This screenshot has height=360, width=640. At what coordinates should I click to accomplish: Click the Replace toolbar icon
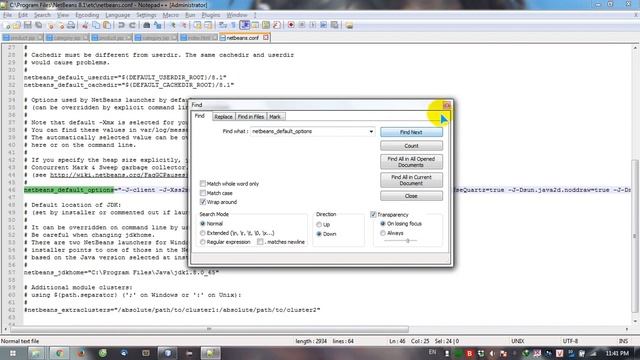click(157, 25)
